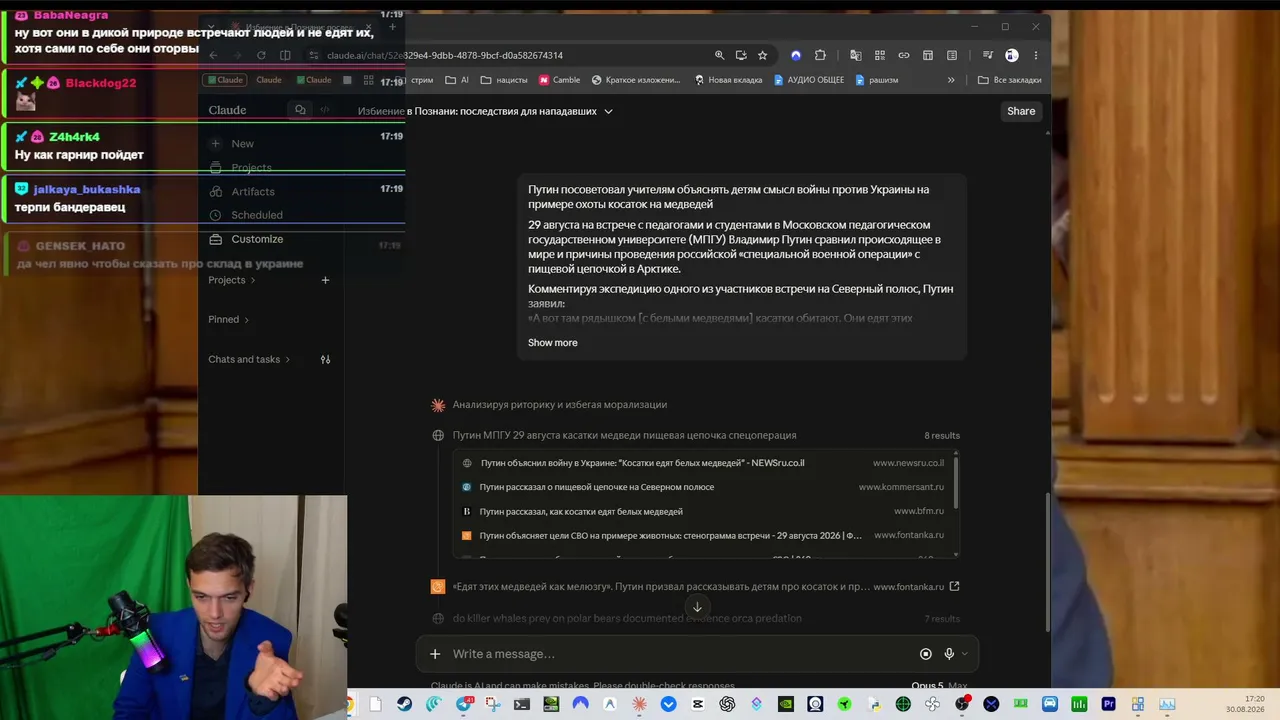The height and width of the screenshot is (720, 1280).
Task: Open the sidebar chat icon beside Claude logo
Action: (x=300, y=110)
